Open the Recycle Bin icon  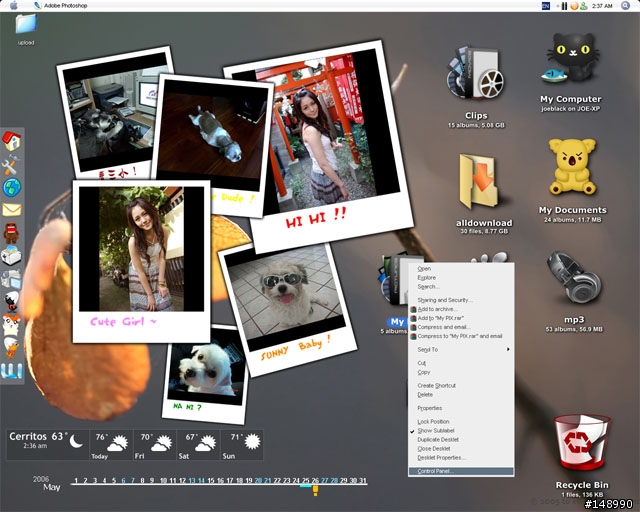(x=581, y=442)
